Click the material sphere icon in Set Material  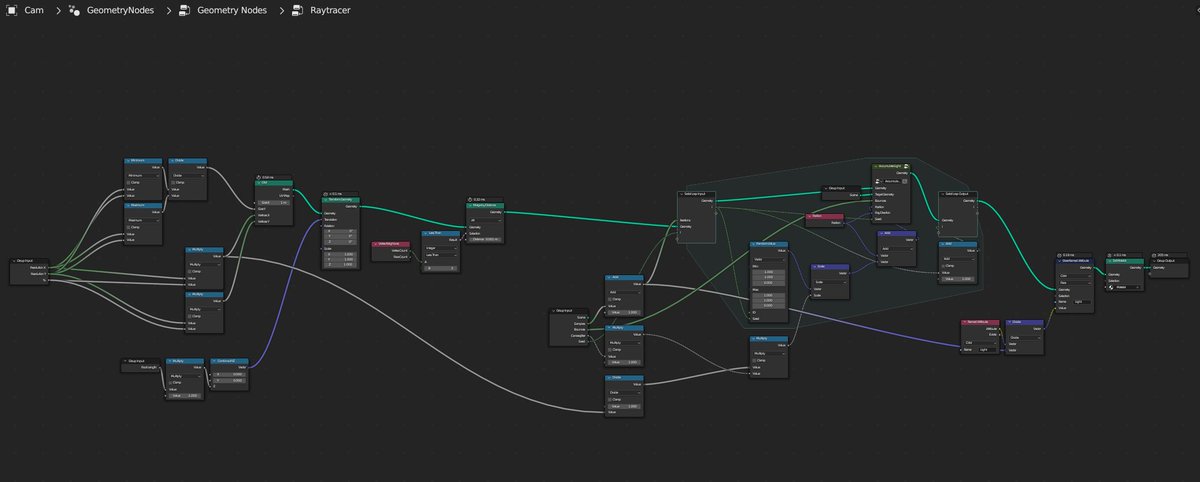[1111, 287]
